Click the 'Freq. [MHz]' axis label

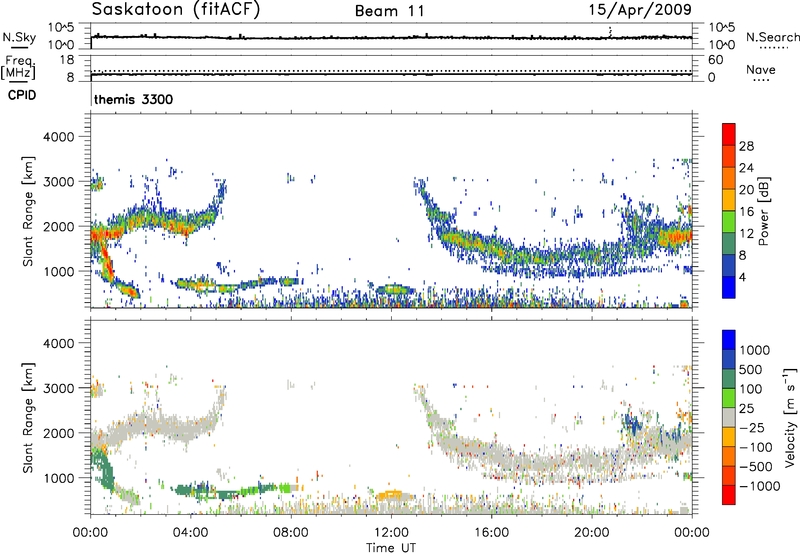point(19,68)
